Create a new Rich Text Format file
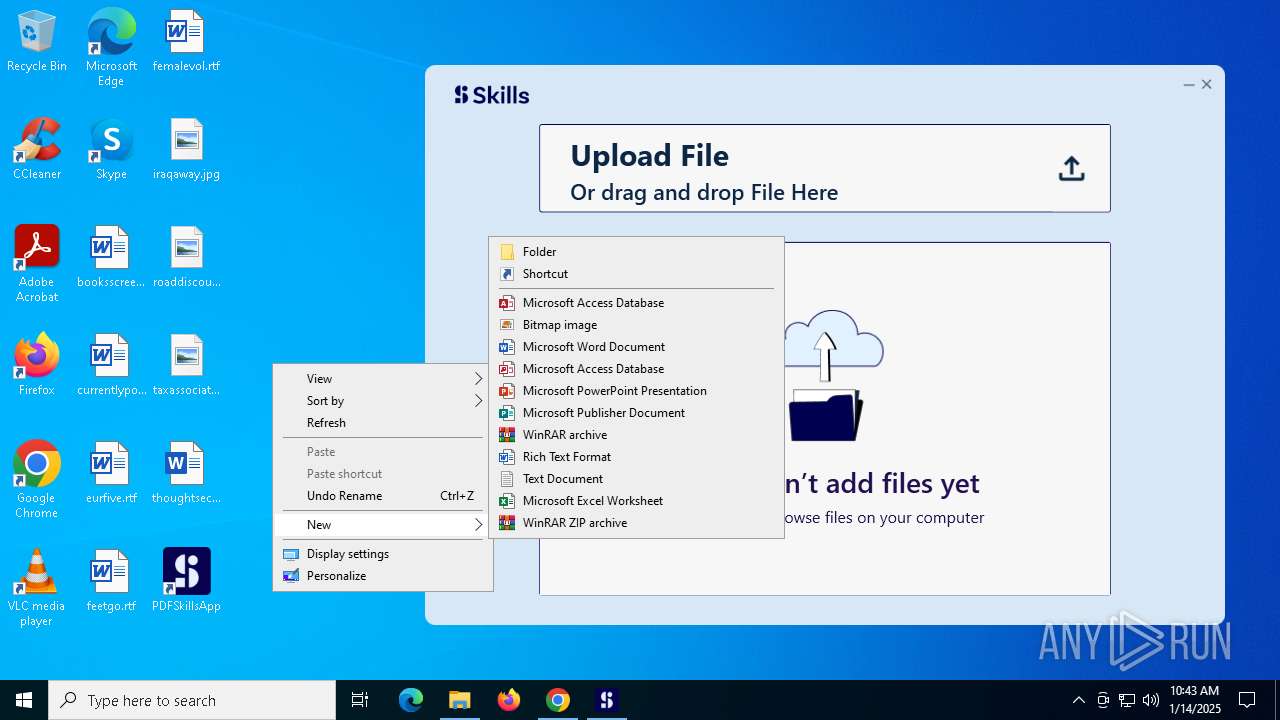The height and width of the screenshot is (720, 1280). [636, 457]
